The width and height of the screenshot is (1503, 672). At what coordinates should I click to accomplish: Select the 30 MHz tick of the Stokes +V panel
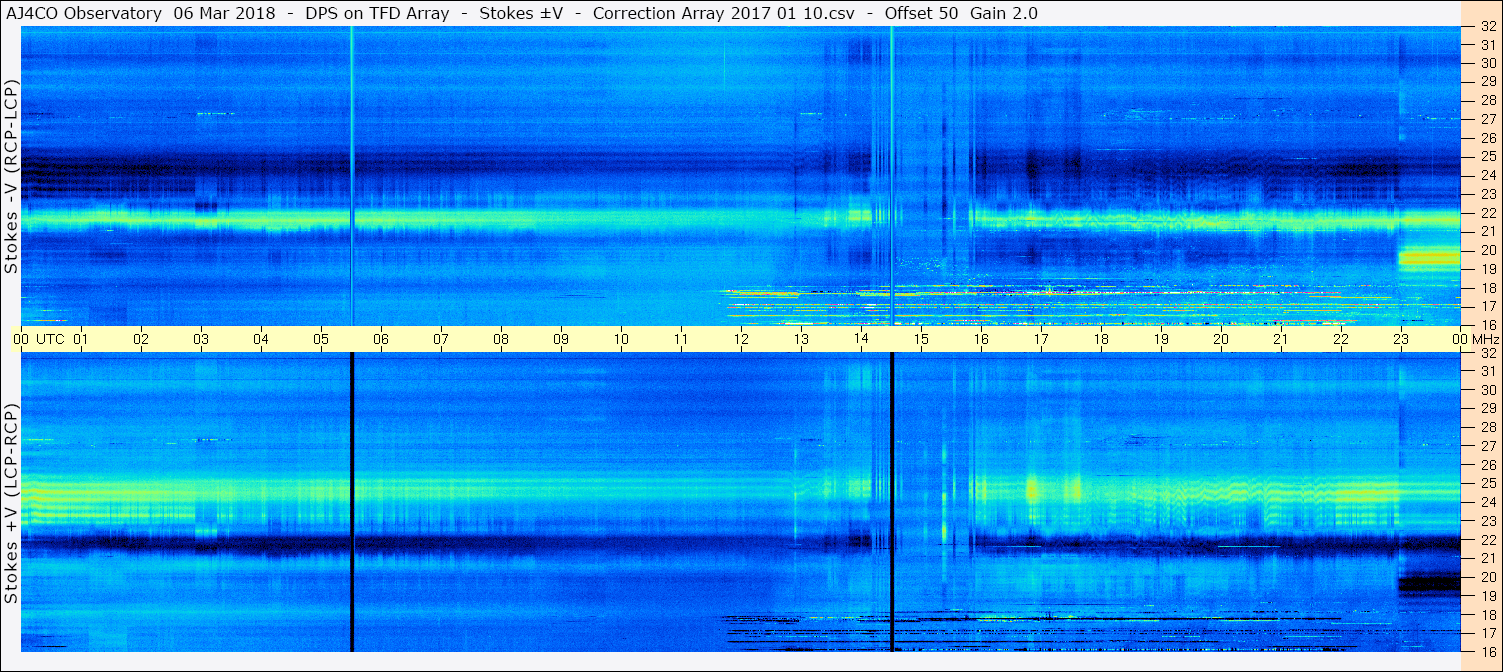pyautogui.click(x=1487, y=390)
